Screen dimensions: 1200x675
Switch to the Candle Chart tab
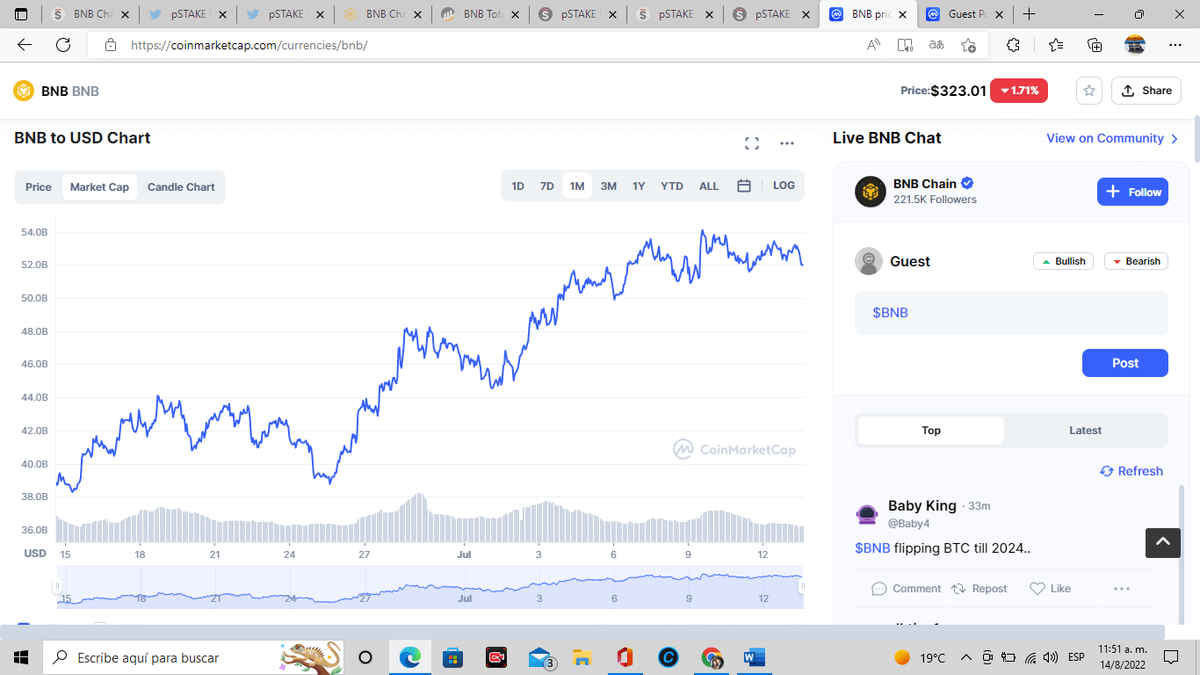point(181,187)
